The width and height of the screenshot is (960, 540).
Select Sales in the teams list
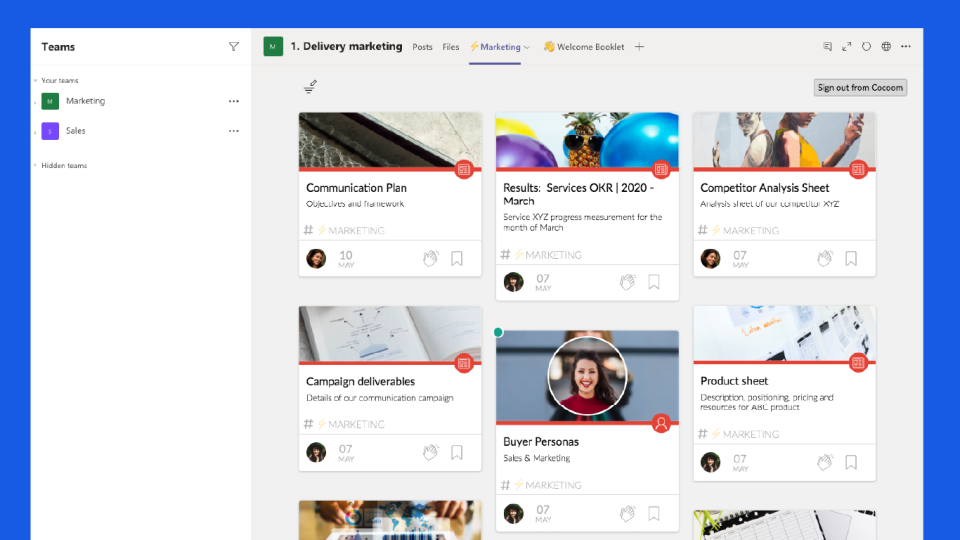[76, 131]
